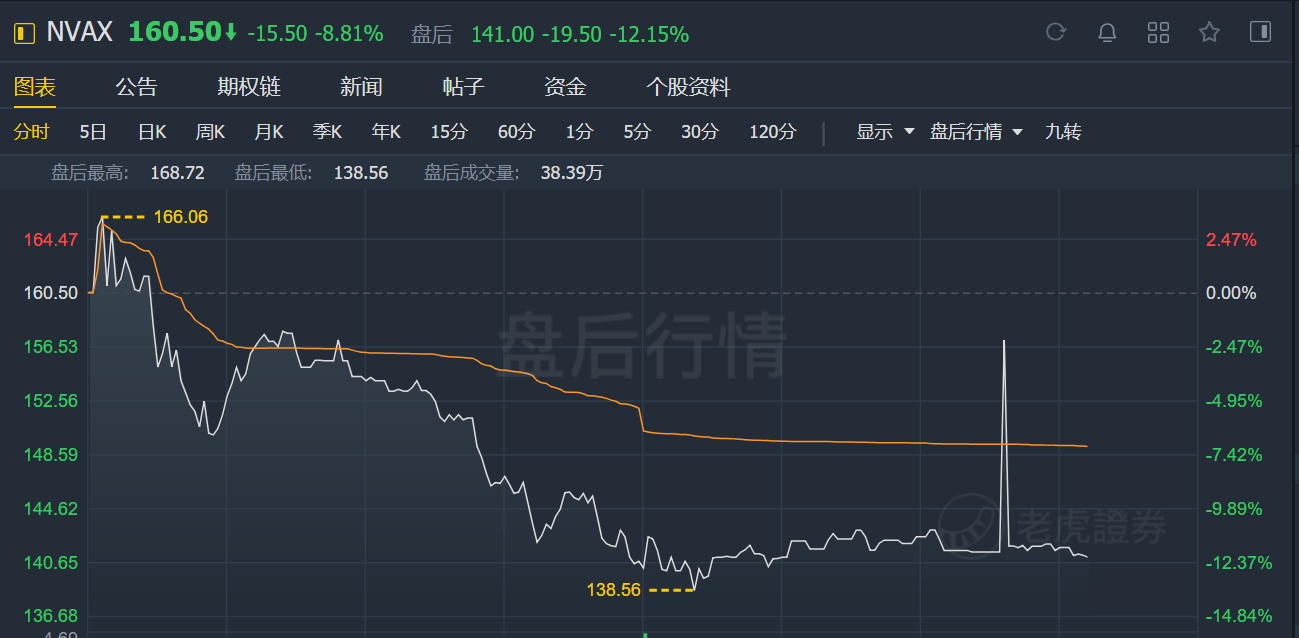Click the NVAX ticker symbol

pyautogui.click(x=81, y=33)
